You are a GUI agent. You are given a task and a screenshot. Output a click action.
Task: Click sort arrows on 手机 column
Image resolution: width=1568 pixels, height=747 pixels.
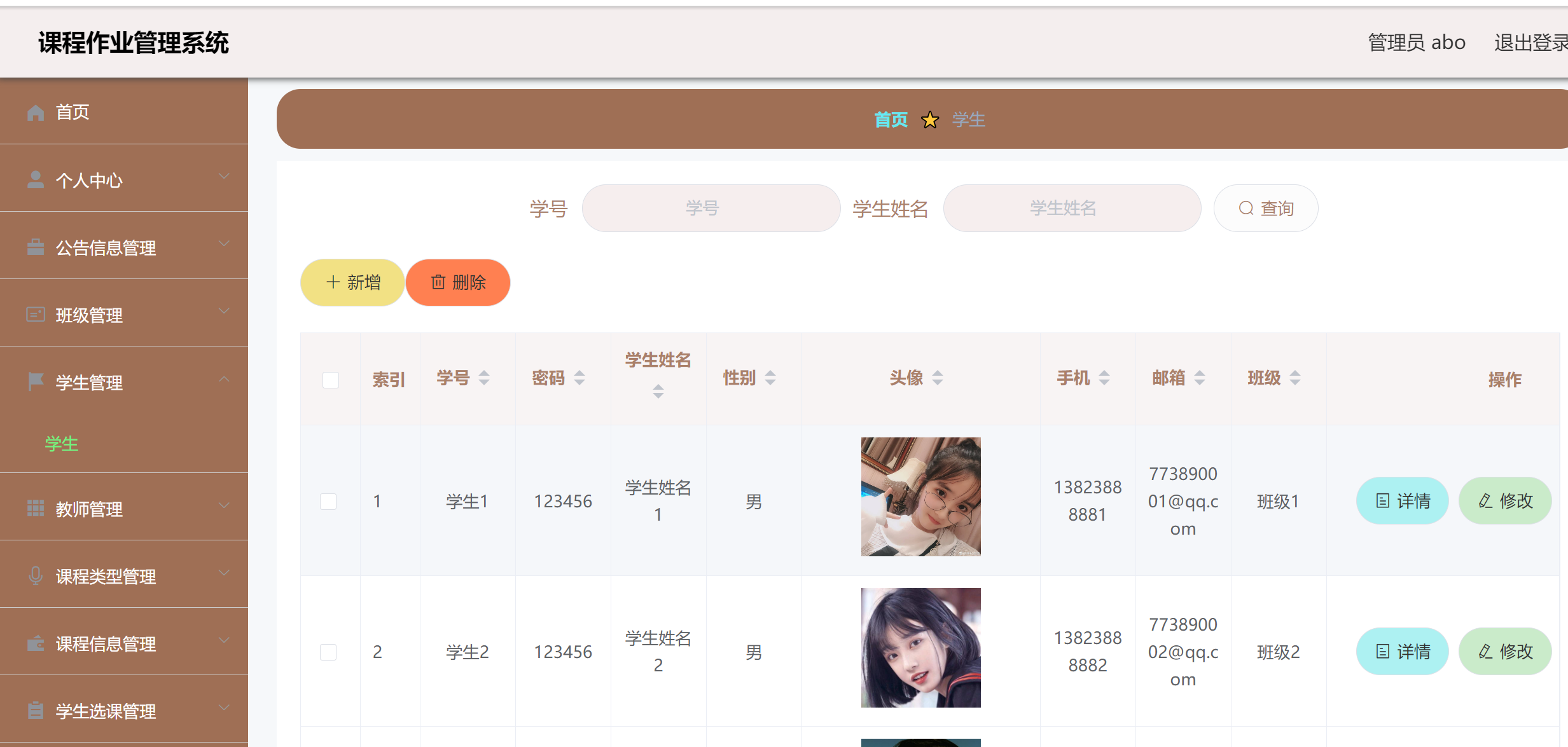point(1104,378)
